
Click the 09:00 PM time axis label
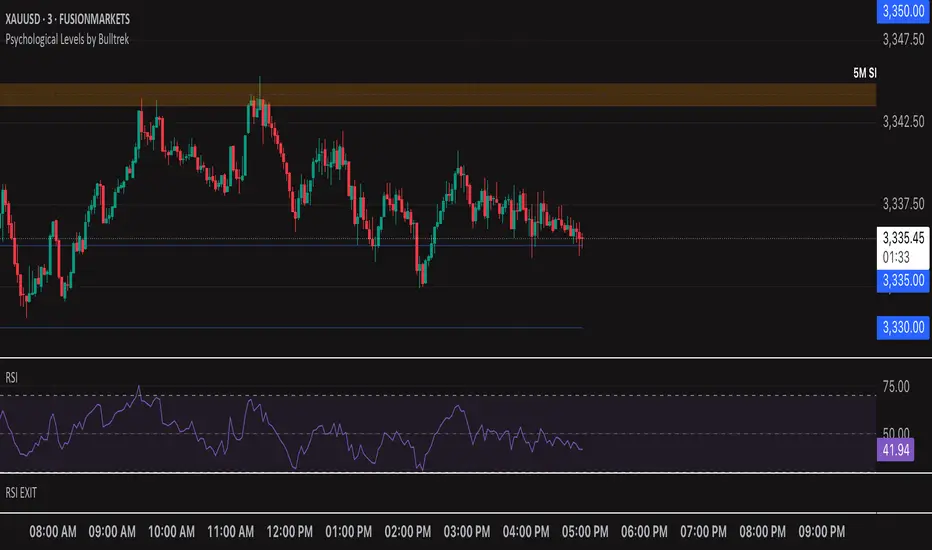click(821, 532)
